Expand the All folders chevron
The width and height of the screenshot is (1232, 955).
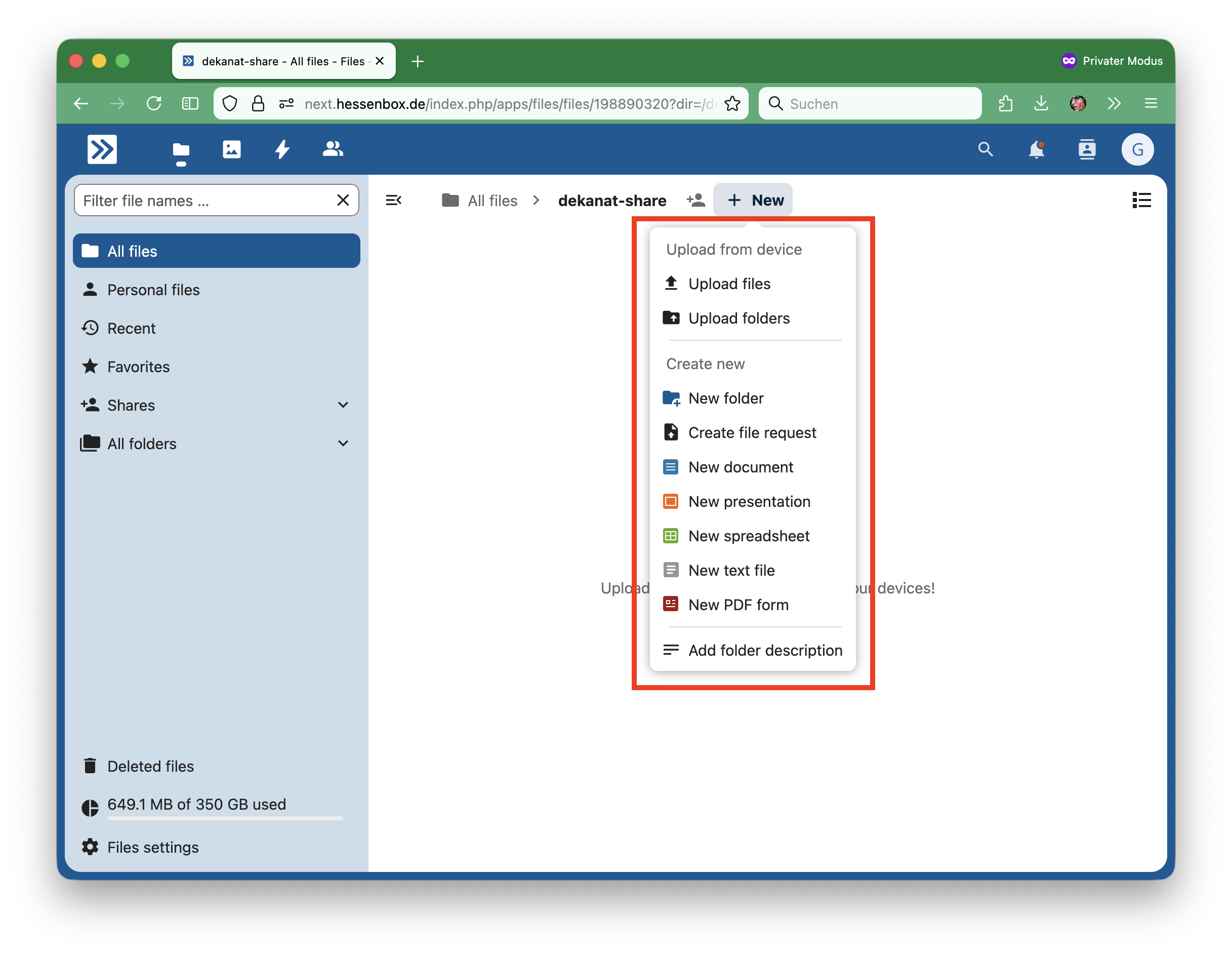(x=343, y=443)
